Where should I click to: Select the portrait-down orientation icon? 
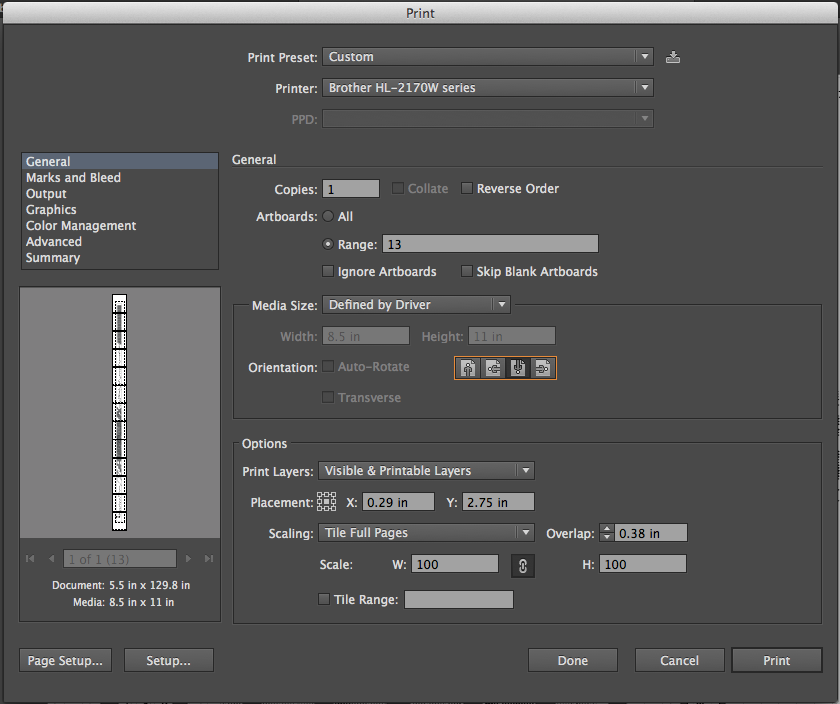point(517,367)
